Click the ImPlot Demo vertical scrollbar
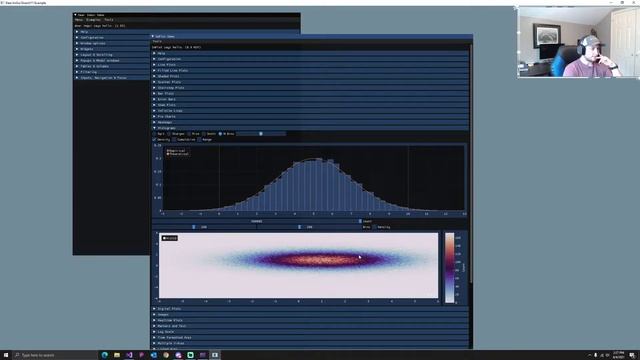This screenshot has height=360, width=640. pyautogui.click(x=471, y=163)
